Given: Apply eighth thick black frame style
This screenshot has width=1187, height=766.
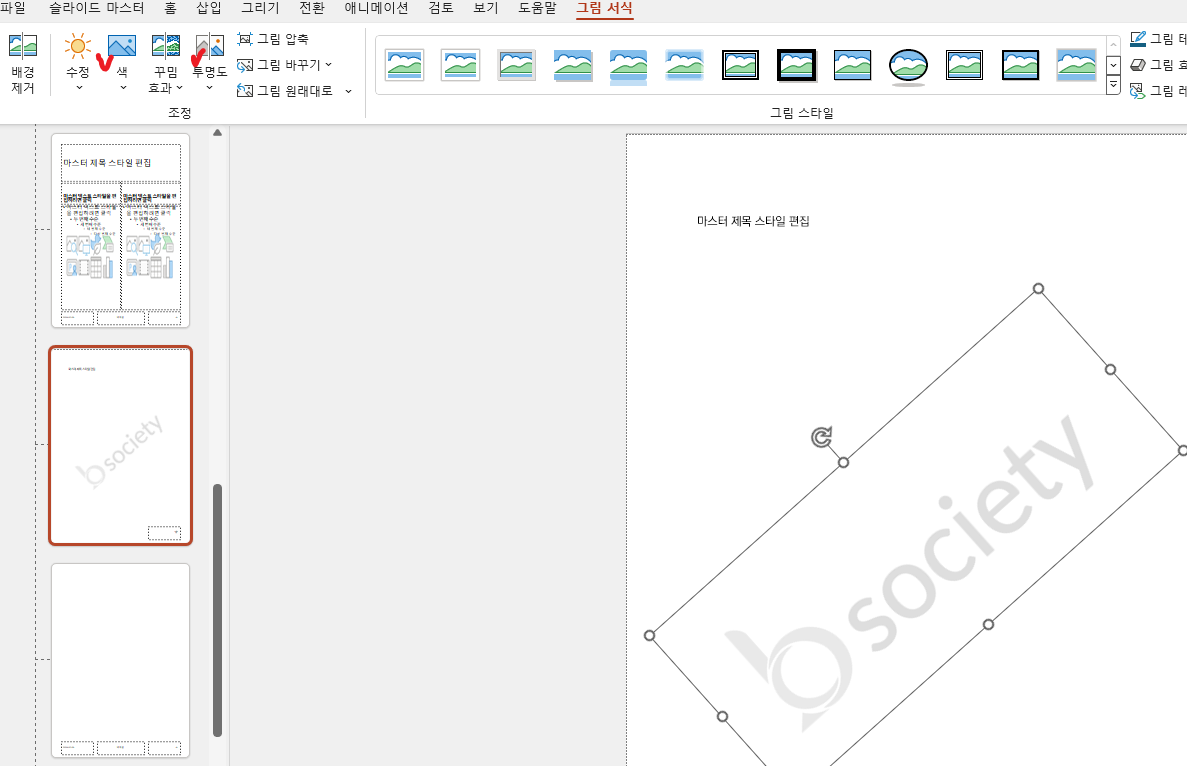Looking at the screenshot, I should pos(796,65).
